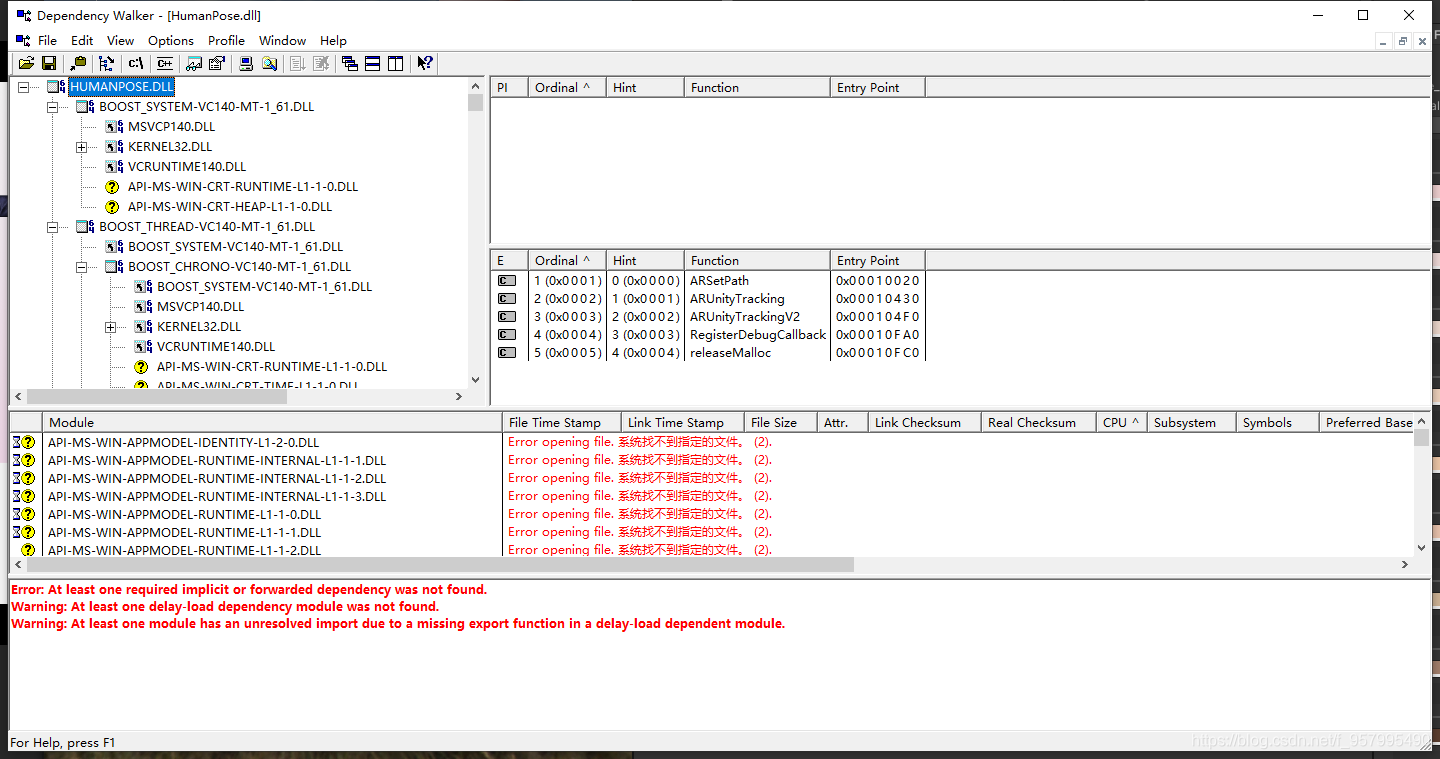
Task: Open the Profile menu
Action: pyautogui.click(x=226, y=41)
